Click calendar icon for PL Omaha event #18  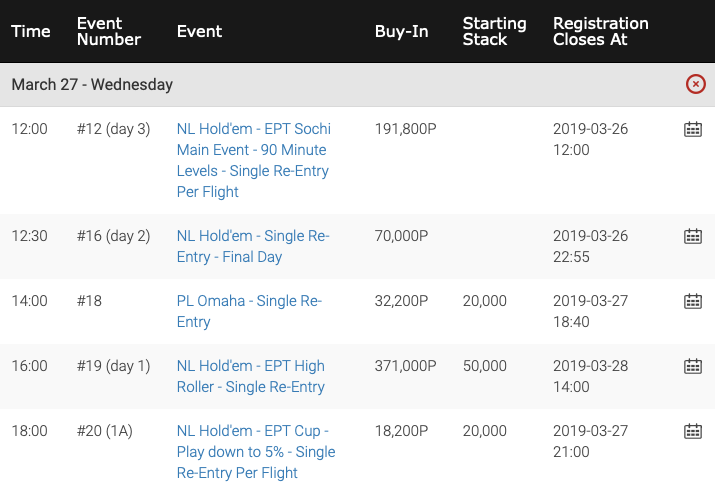(693, 301)
